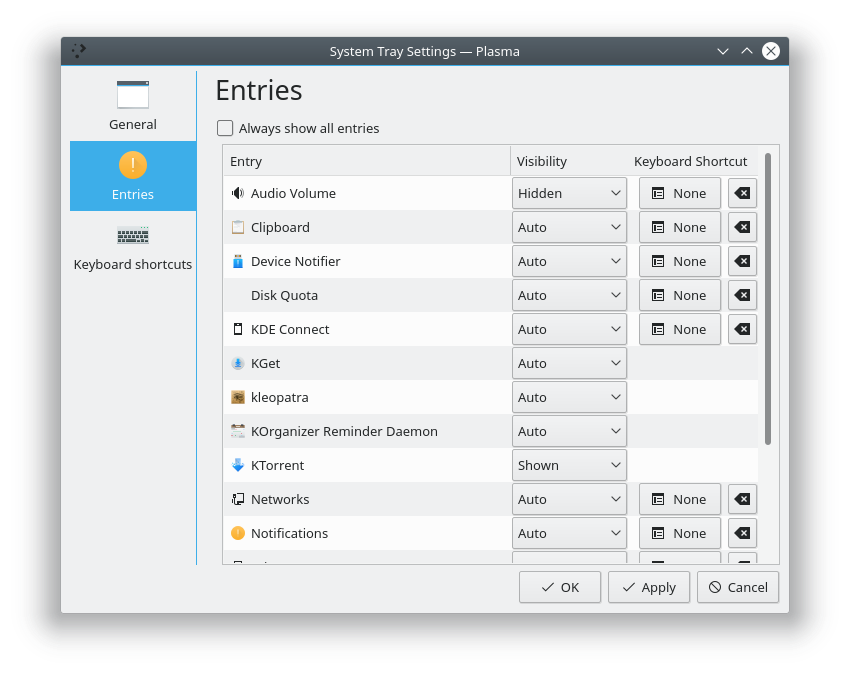Apply the system tray settings

click(648, 587)
